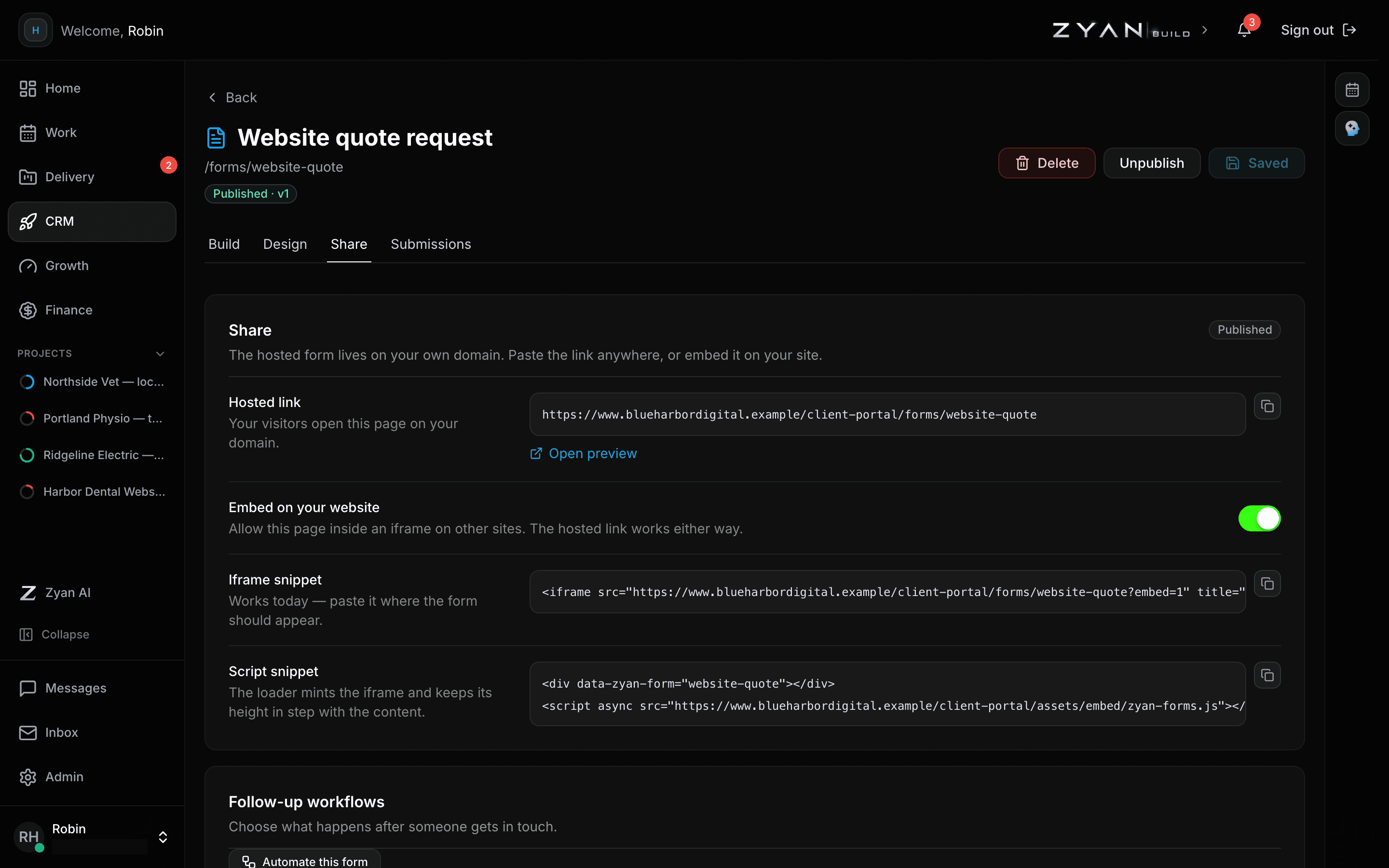Select CRM in sidebar
This screenshot has width=1389, height=868.
click(x=92, y=222)
